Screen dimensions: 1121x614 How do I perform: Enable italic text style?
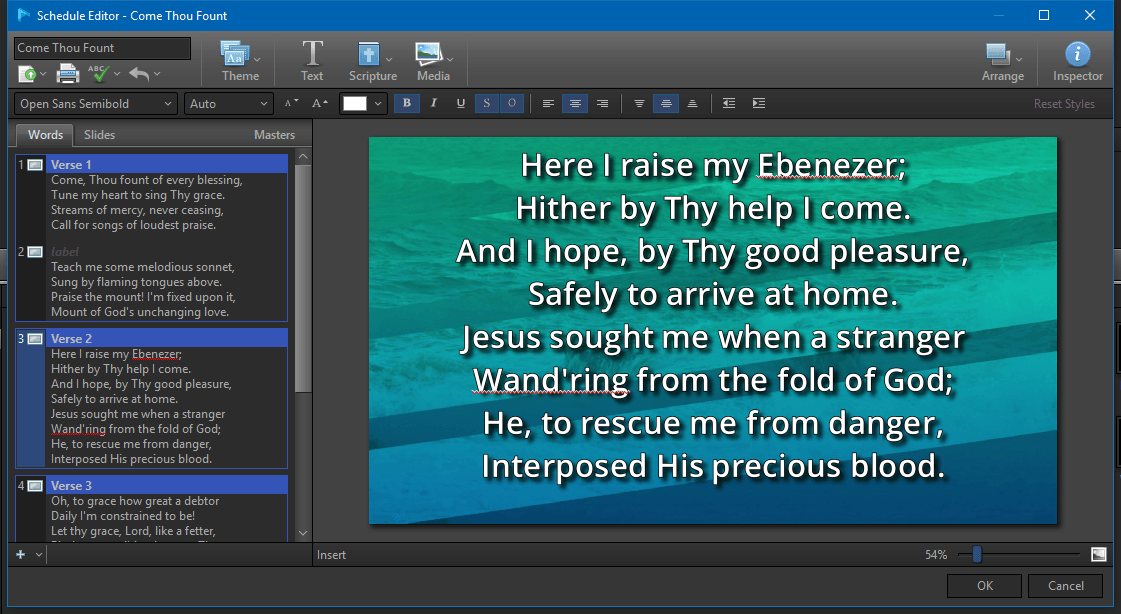coord(433,103)
